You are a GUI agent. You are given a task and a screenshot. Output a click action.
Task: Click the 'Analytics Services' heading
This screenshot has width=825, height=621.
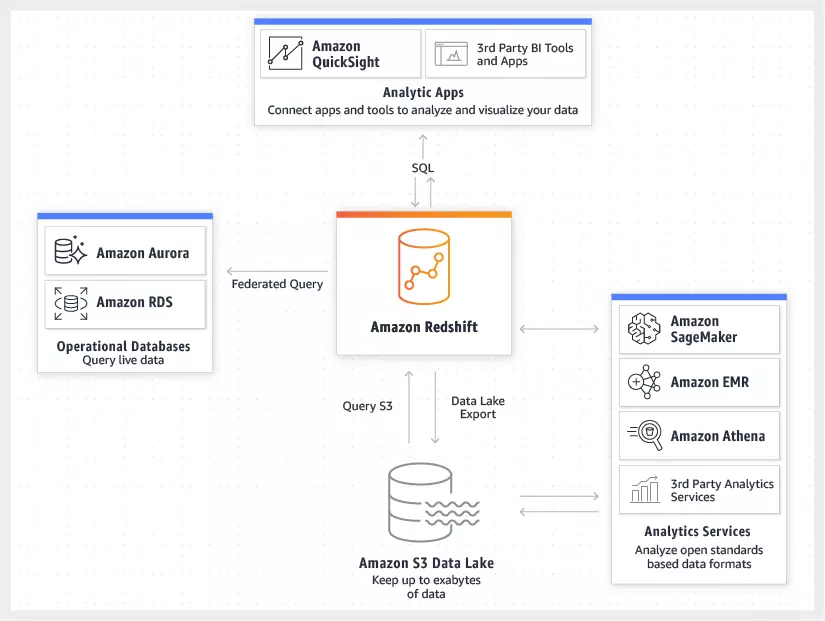point(697,532)
